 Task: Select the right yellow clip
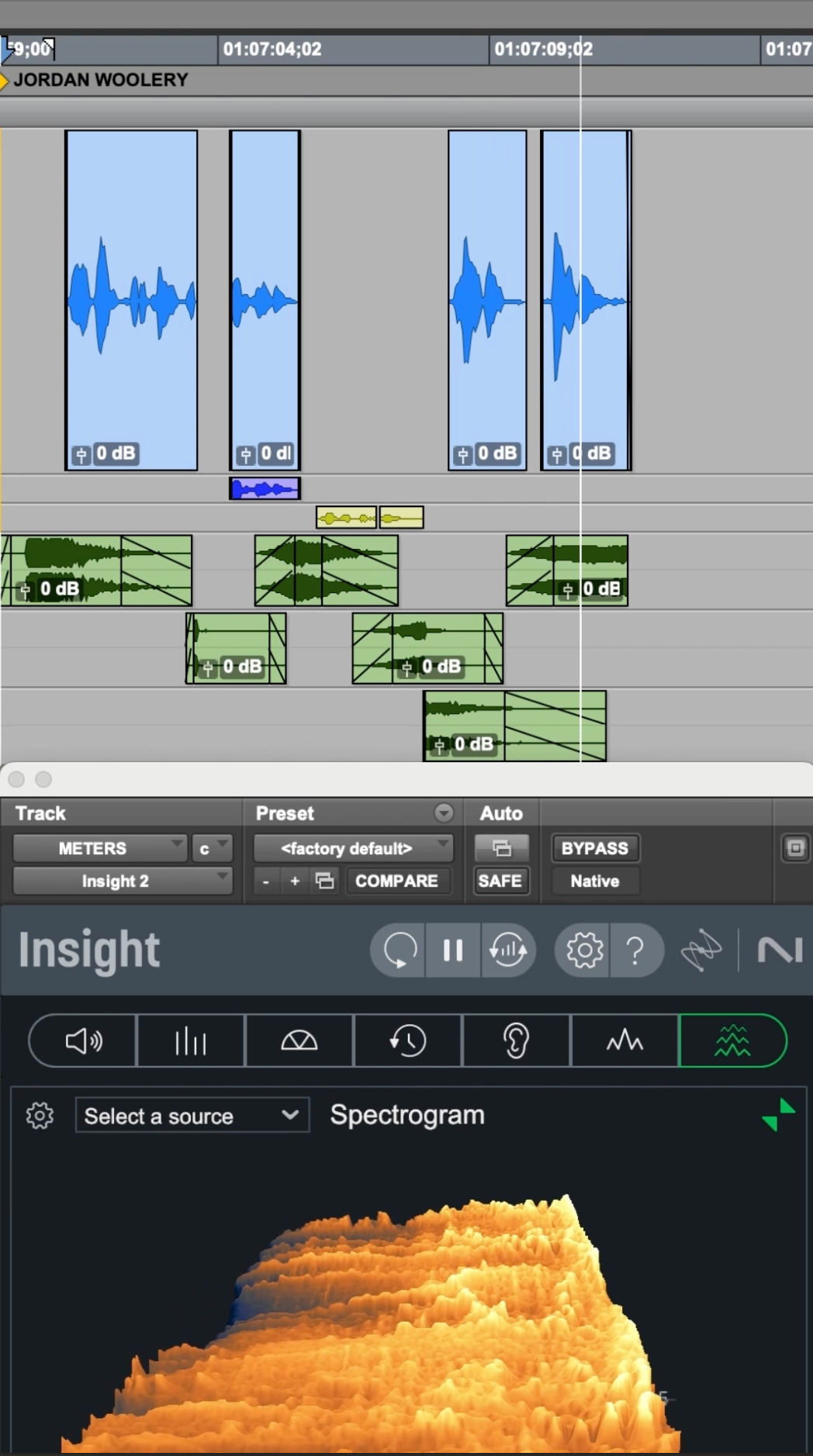[401, 517]
